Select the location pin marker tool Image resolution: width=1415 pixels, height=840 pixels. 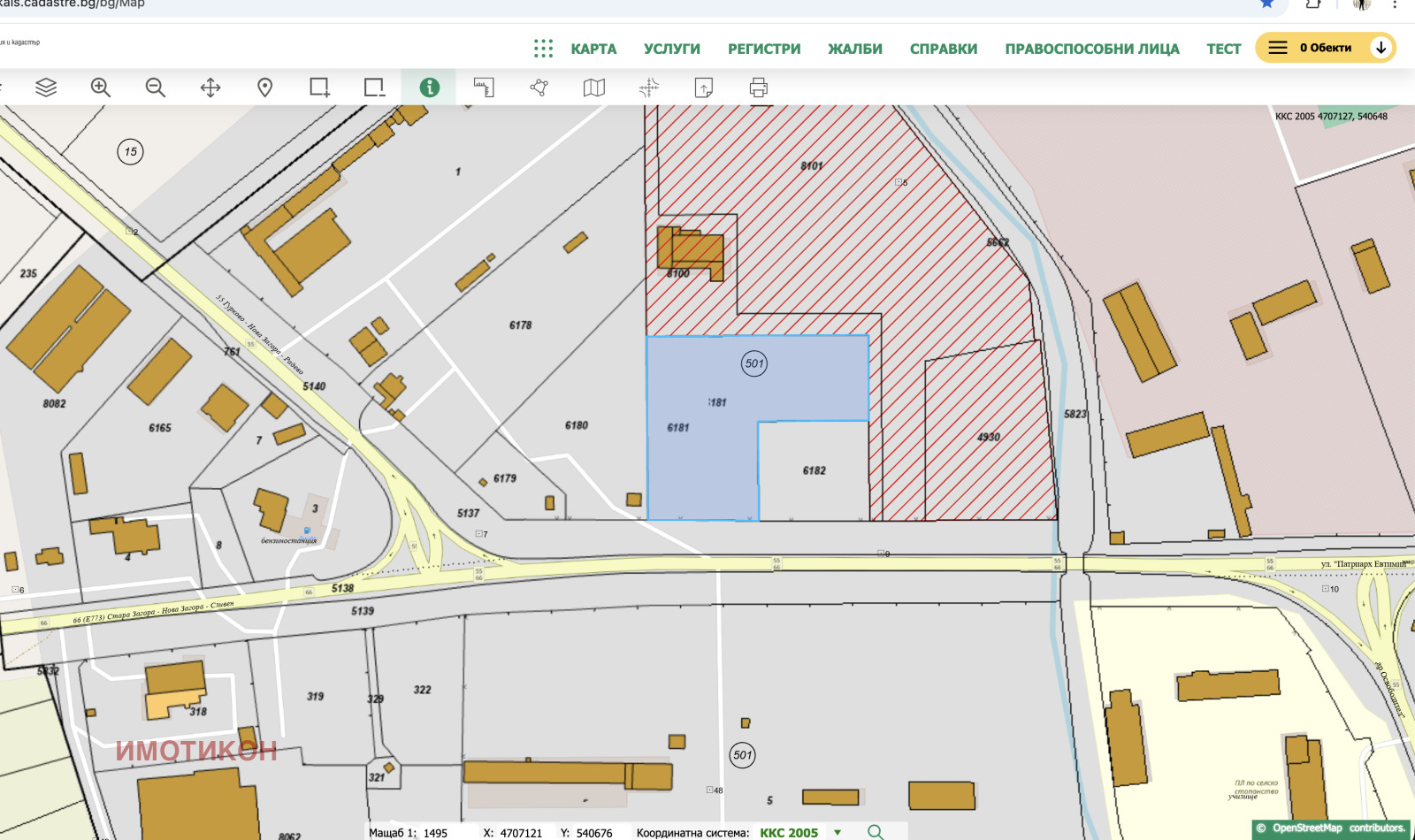(264, 88)
